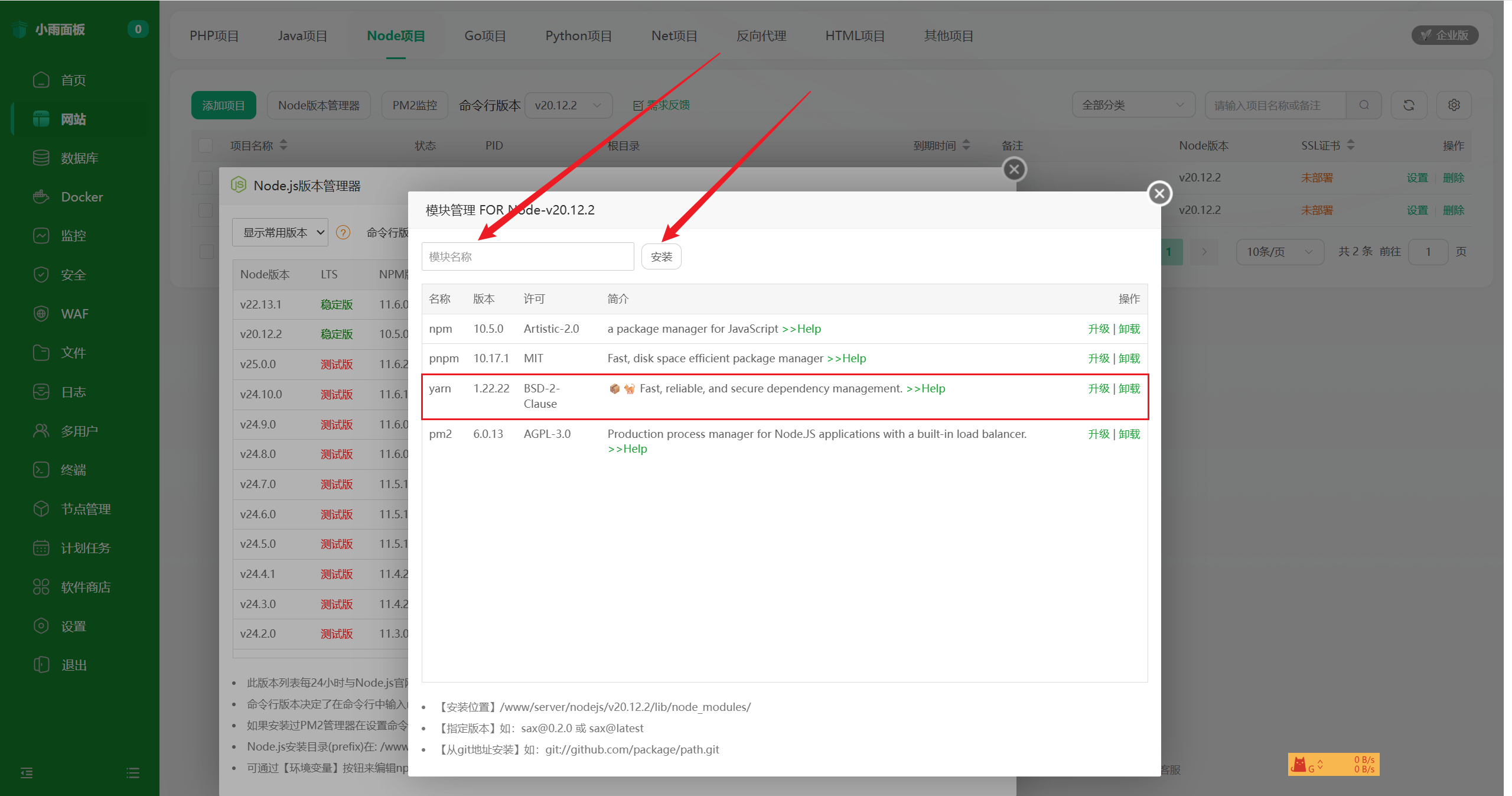Viewport: 1512px width, 796px height.
Task: Check the second project row checkbox
Action: pyautogui.click(x=206, y=210)
